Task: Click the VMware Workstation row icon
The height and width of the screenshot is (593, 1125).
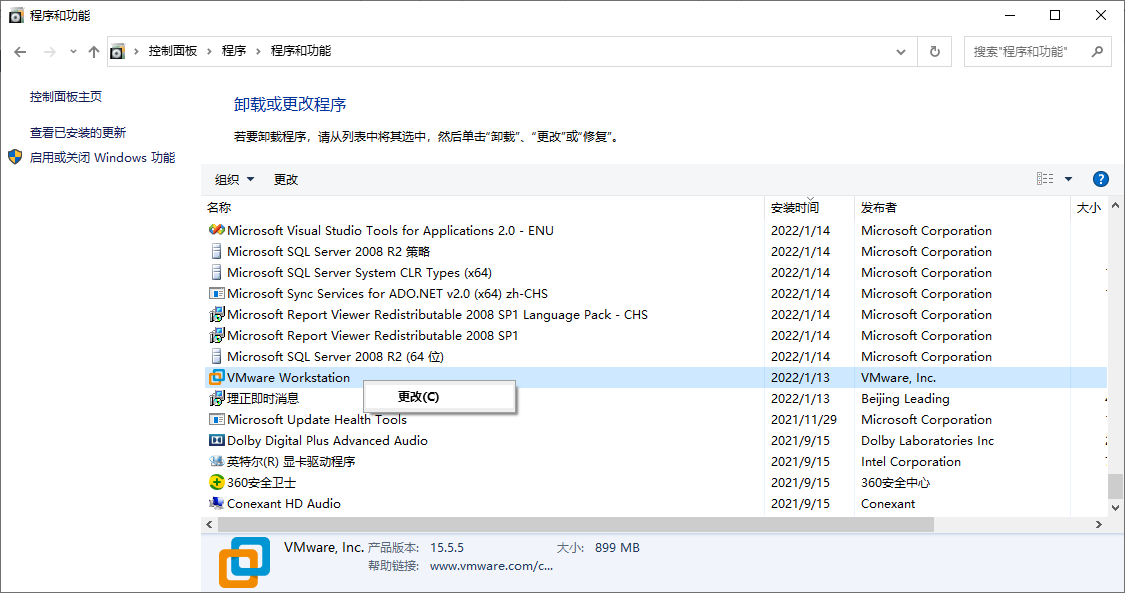Action: pos(216,377)
